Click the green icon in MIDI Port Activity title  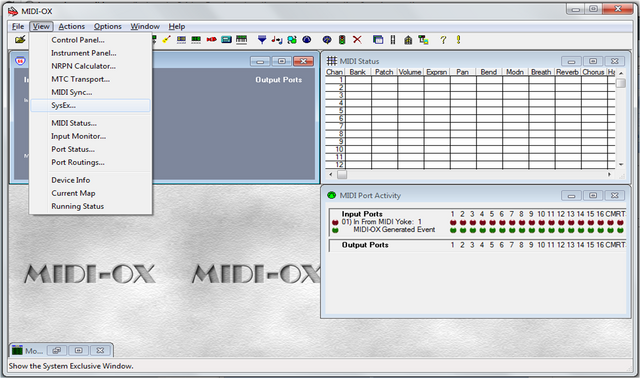(331, 195)
